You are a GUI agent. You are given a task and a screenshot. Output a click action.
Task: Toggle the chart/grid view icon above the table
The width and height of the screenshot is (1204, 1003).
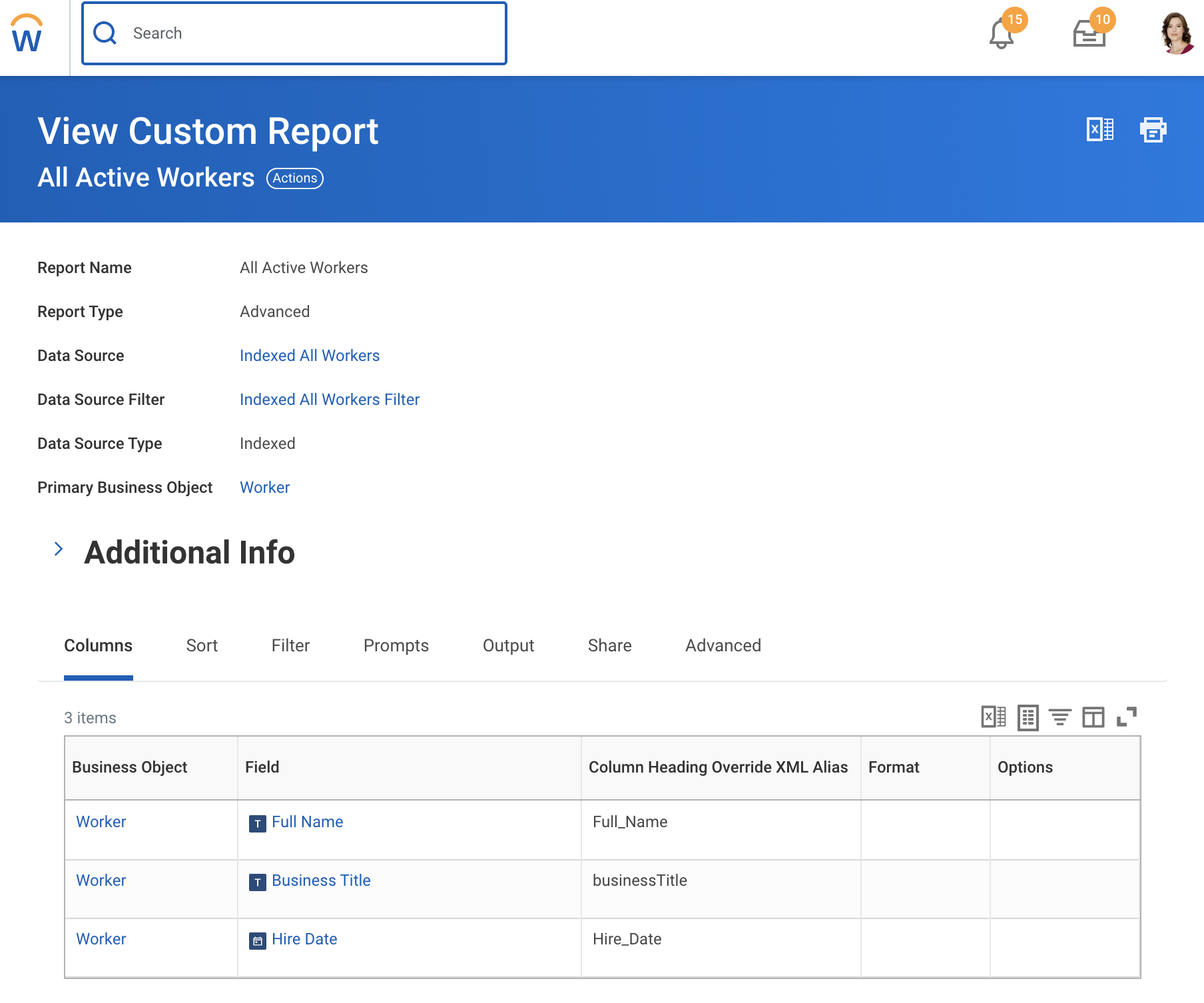click(x=1028, y=718)
